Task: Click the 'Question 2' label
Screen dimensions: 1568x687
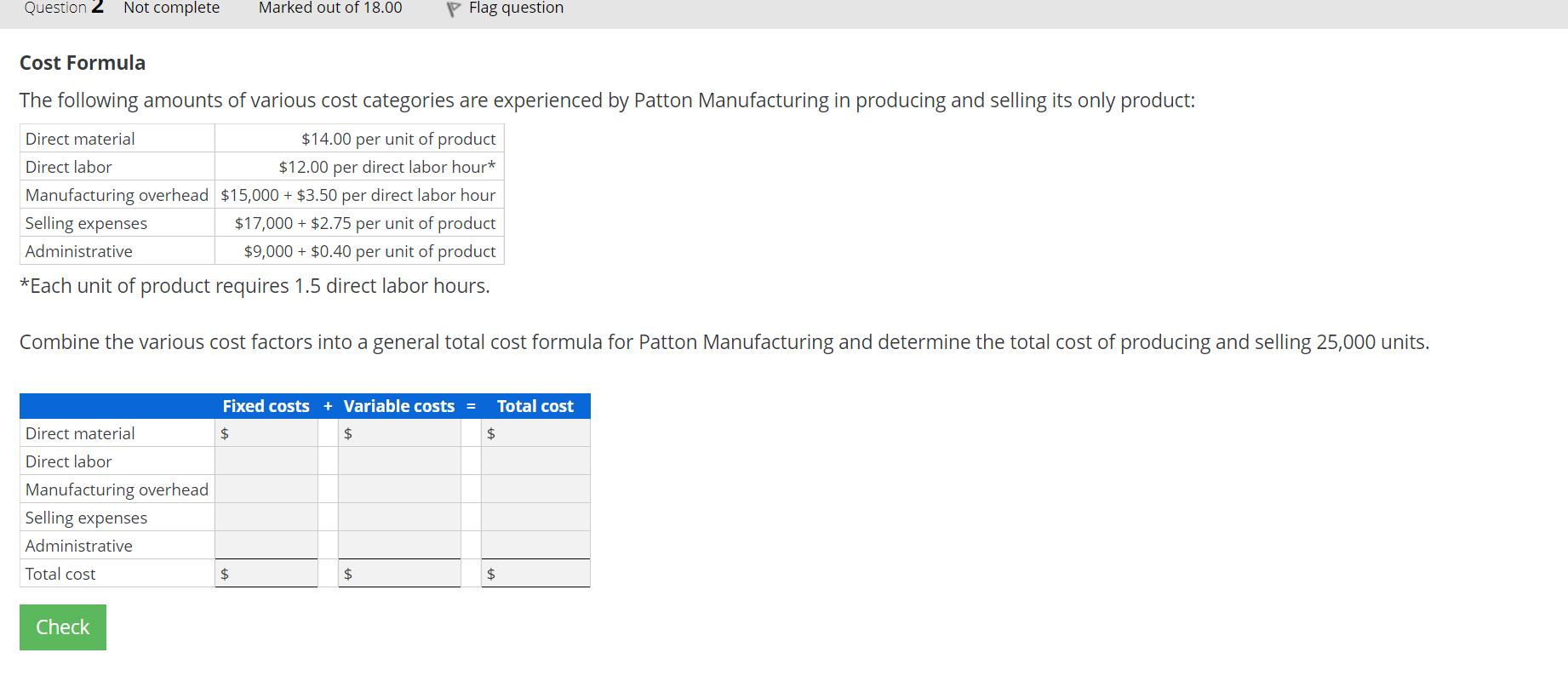Action: [64, 8]
